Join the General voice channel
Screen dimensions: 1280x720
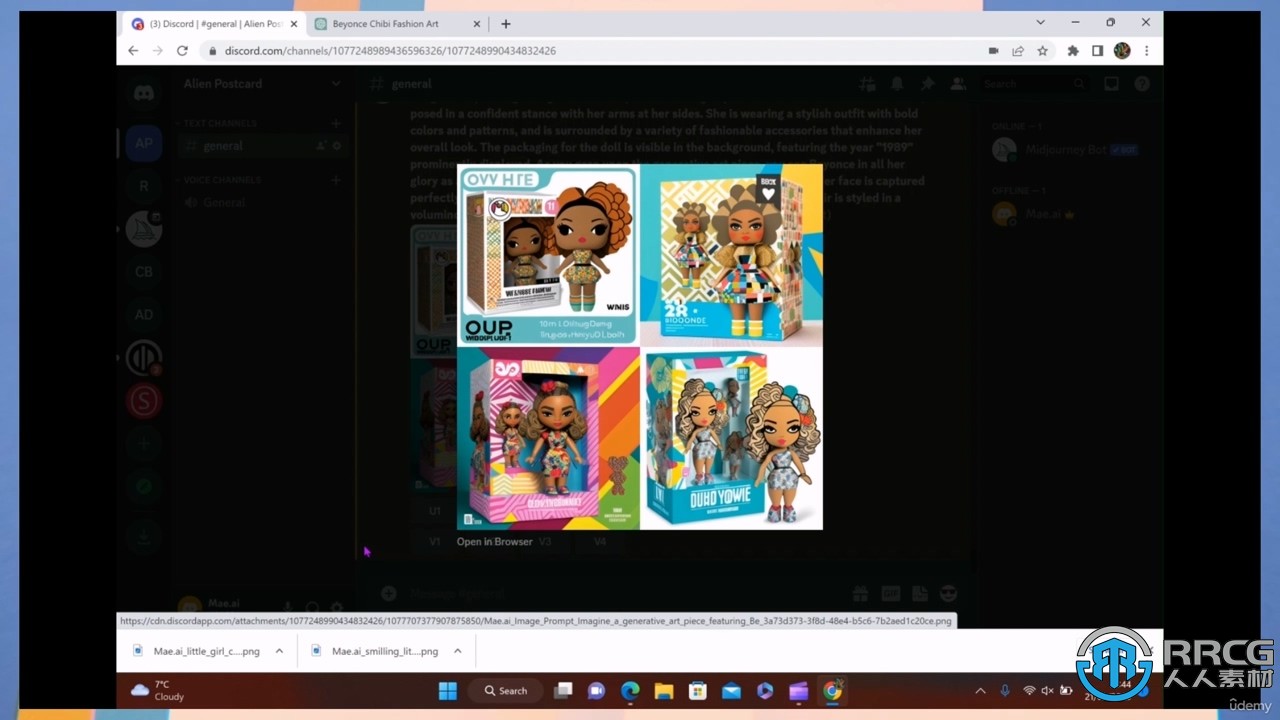click(262, 202)
